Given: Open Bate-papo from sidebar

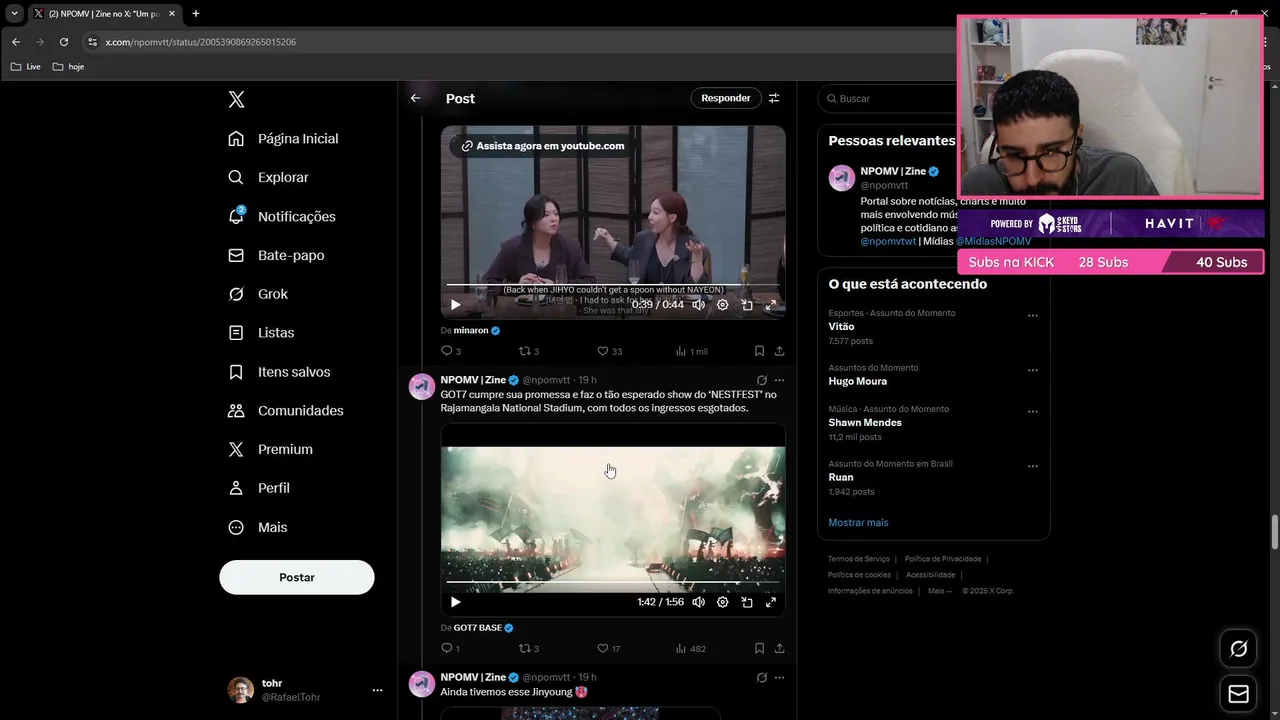Looking at the screenshot, I should pyautogui.click(x=276, y=255).
